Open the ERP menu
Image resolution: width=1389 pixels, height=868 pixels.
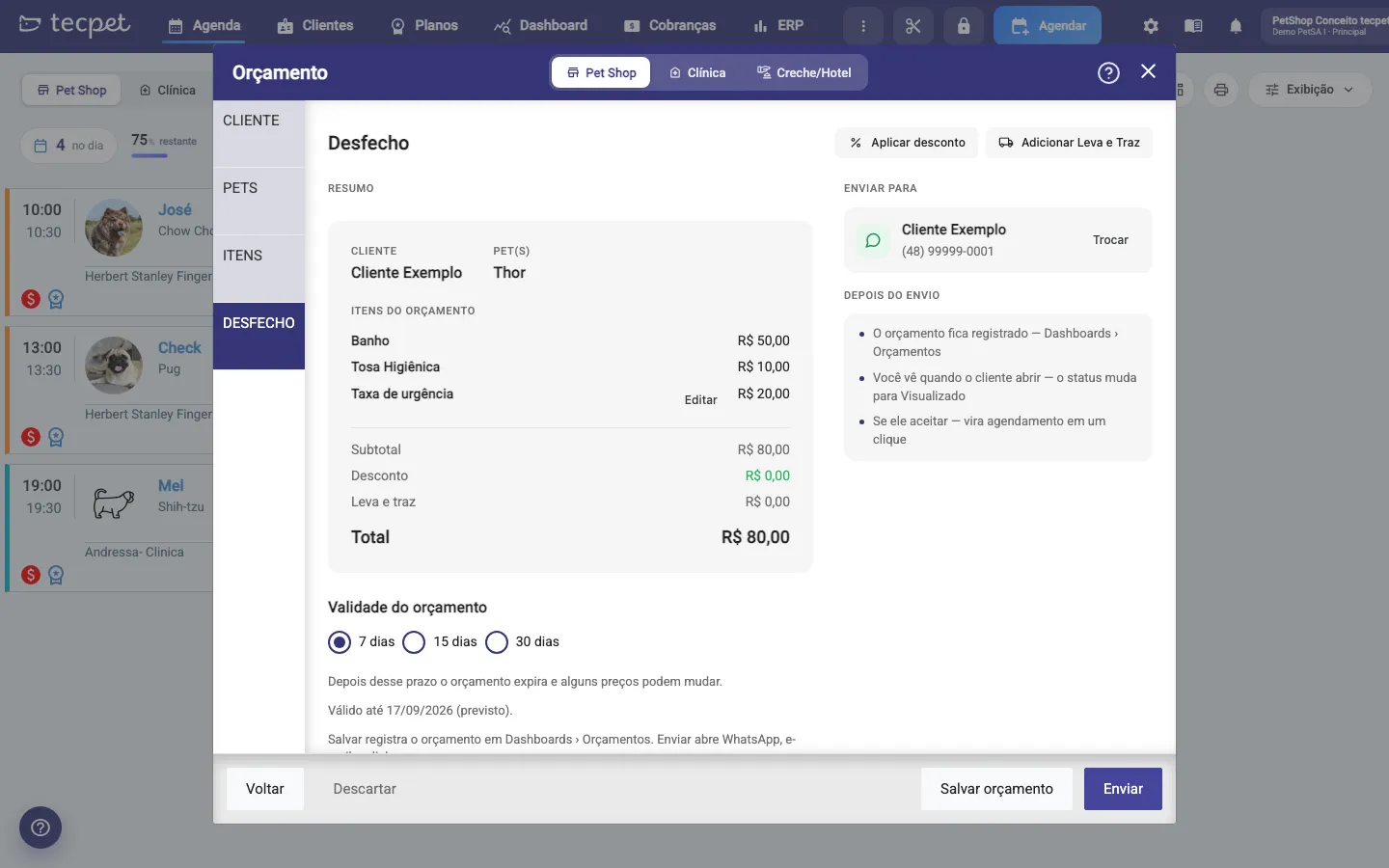click(778, 26)
